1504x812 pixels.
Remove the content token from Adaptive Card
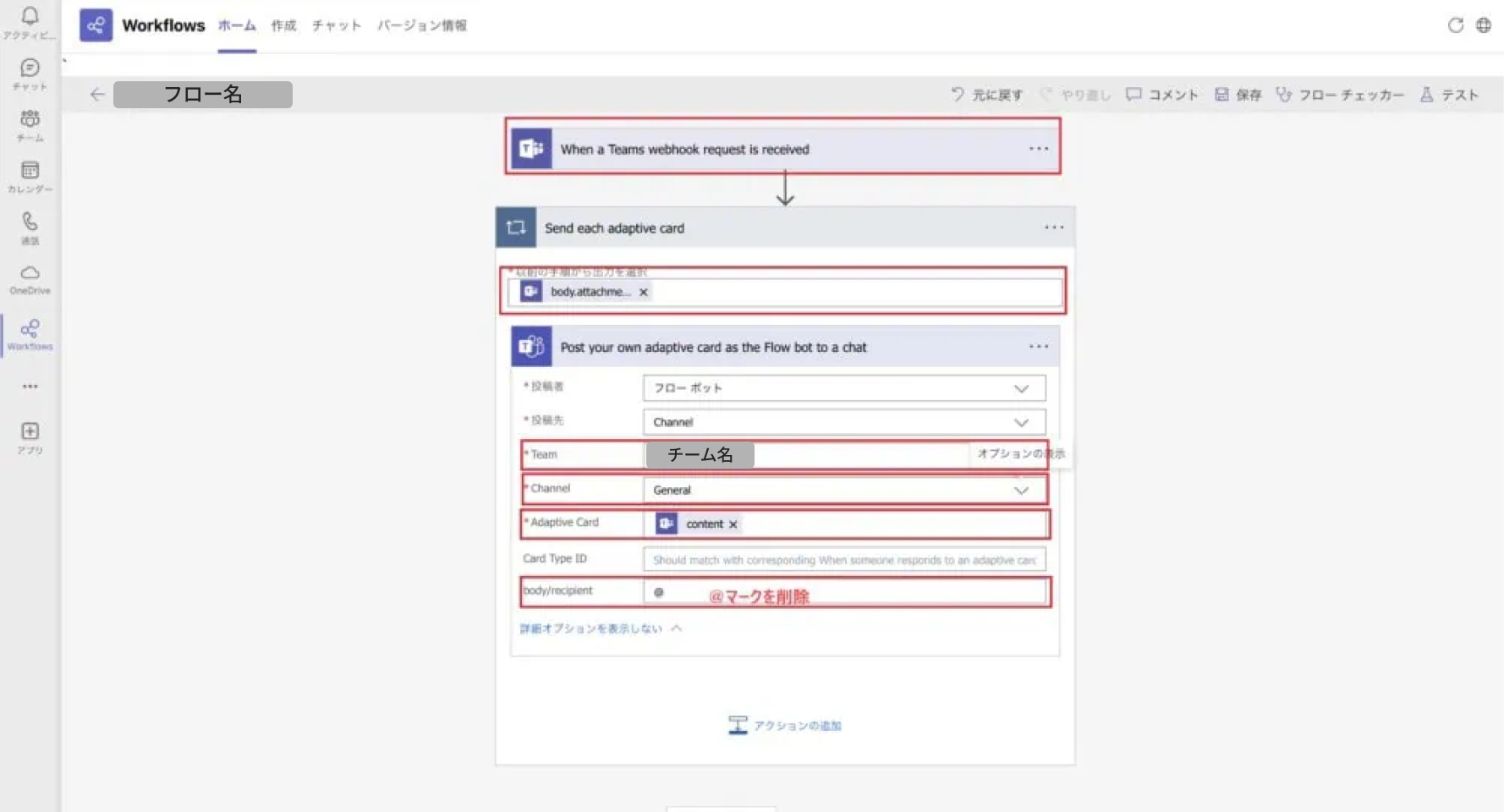point(733,524)
